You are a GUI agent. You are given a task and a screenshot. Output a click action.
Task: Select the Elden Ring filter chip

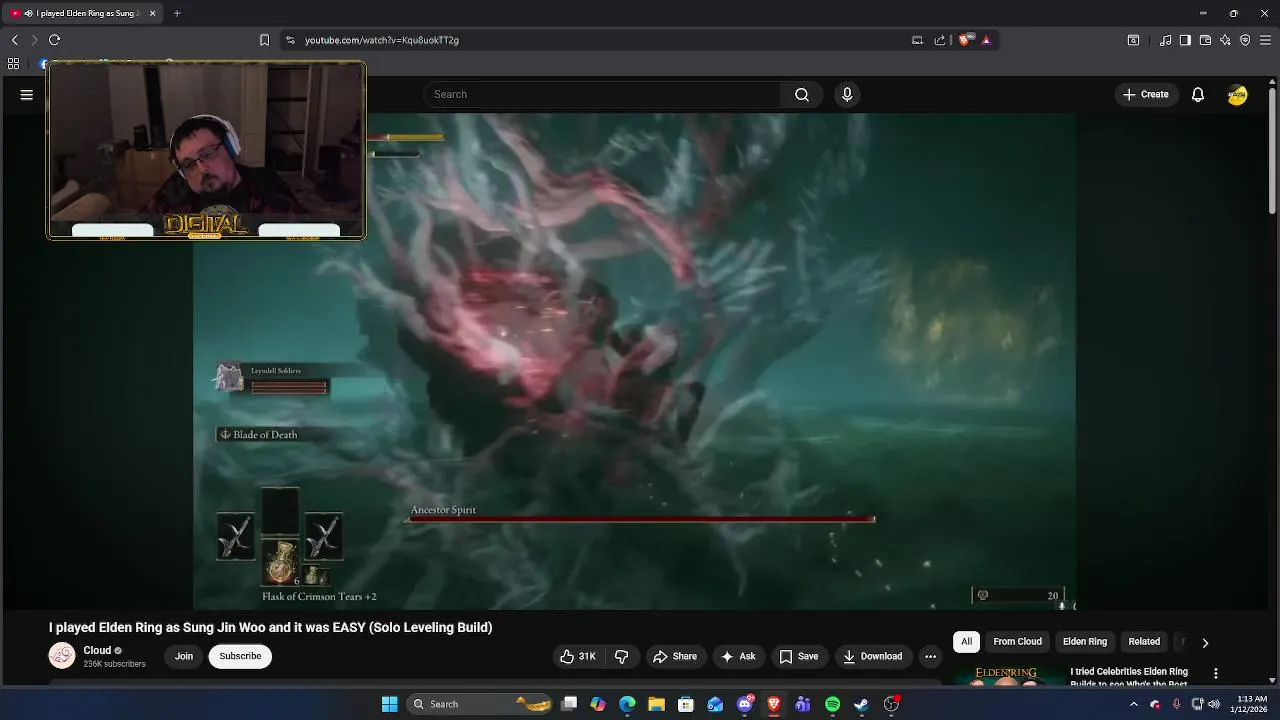point(1085,642)
